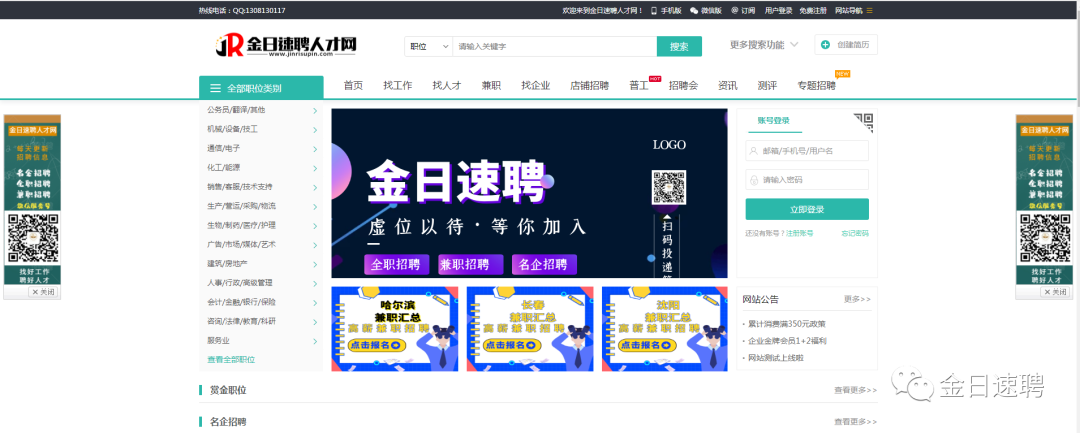This screenshot has width=1080, height=433.
Task: Focus the keyword search input field
Action: pos(554,46)
